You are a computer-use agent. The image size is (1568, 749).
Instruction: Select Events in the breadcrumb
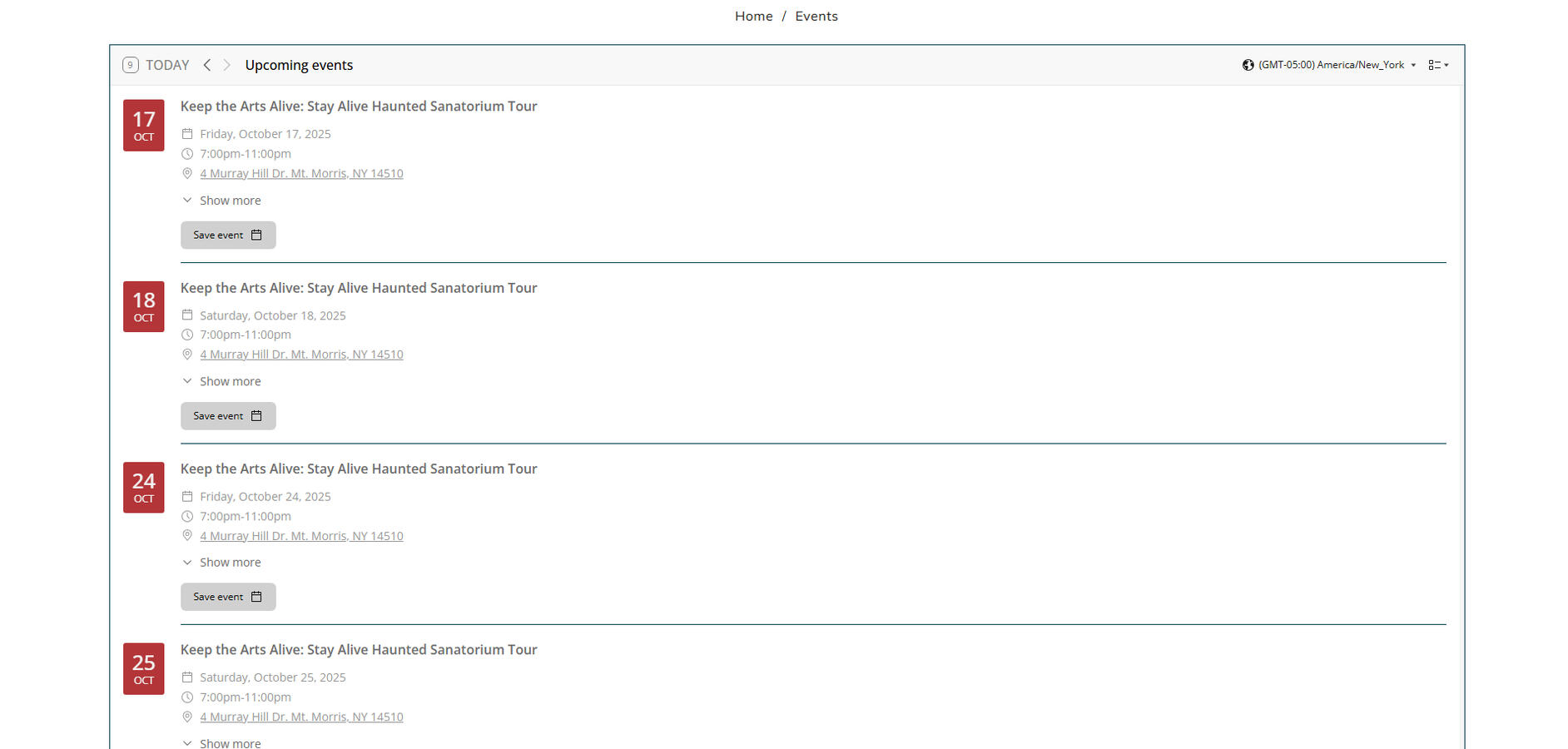[816, 16]
